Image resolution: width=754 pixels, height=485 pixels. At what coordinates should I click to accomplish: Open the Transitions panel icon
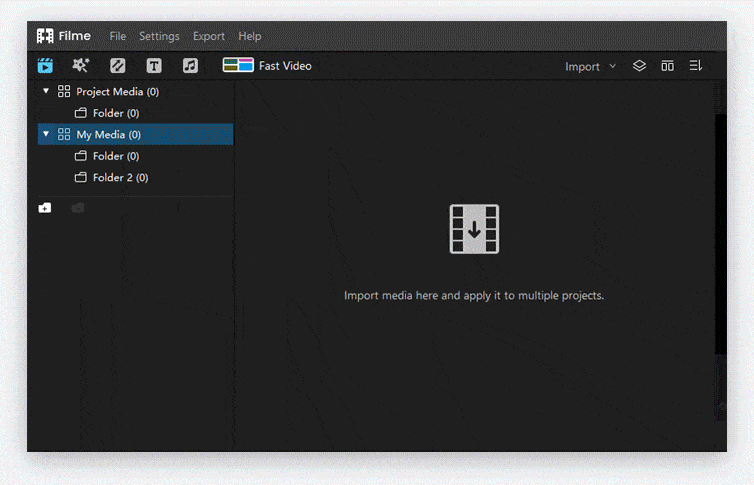click(117, 66)
